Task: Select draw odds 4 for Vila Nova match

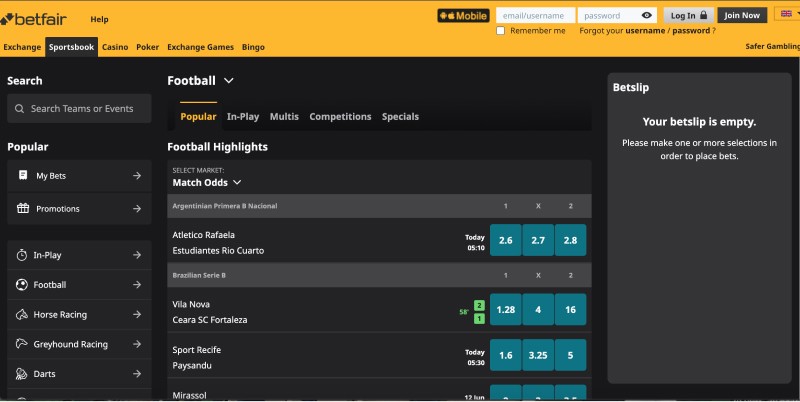Action: pyautogui.click(x=538, y=309)
